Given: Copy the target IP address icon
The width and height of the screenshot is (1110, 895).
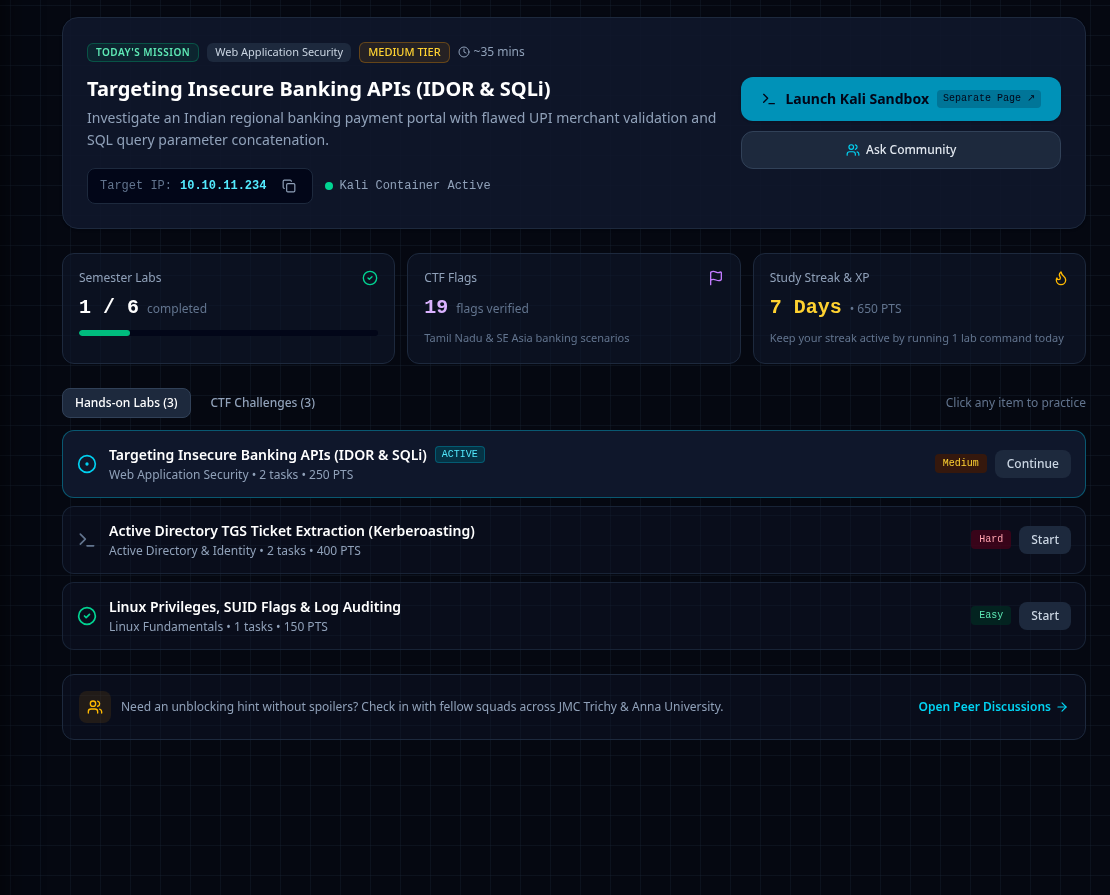Looking at the screenshot, I should (289, 186).
